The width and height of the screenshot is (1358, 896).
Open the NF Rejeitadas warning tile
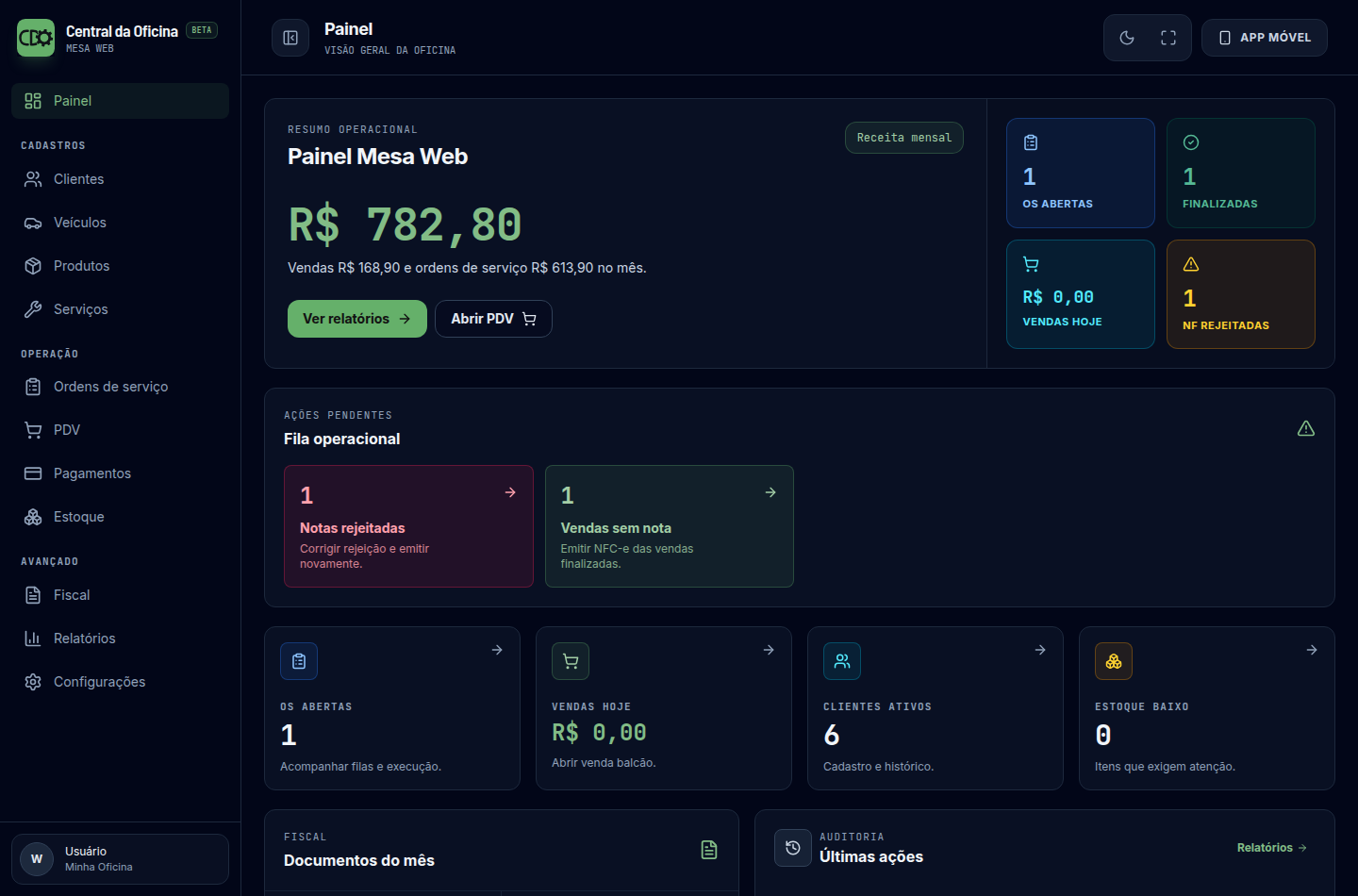(x=1241, y=294)
